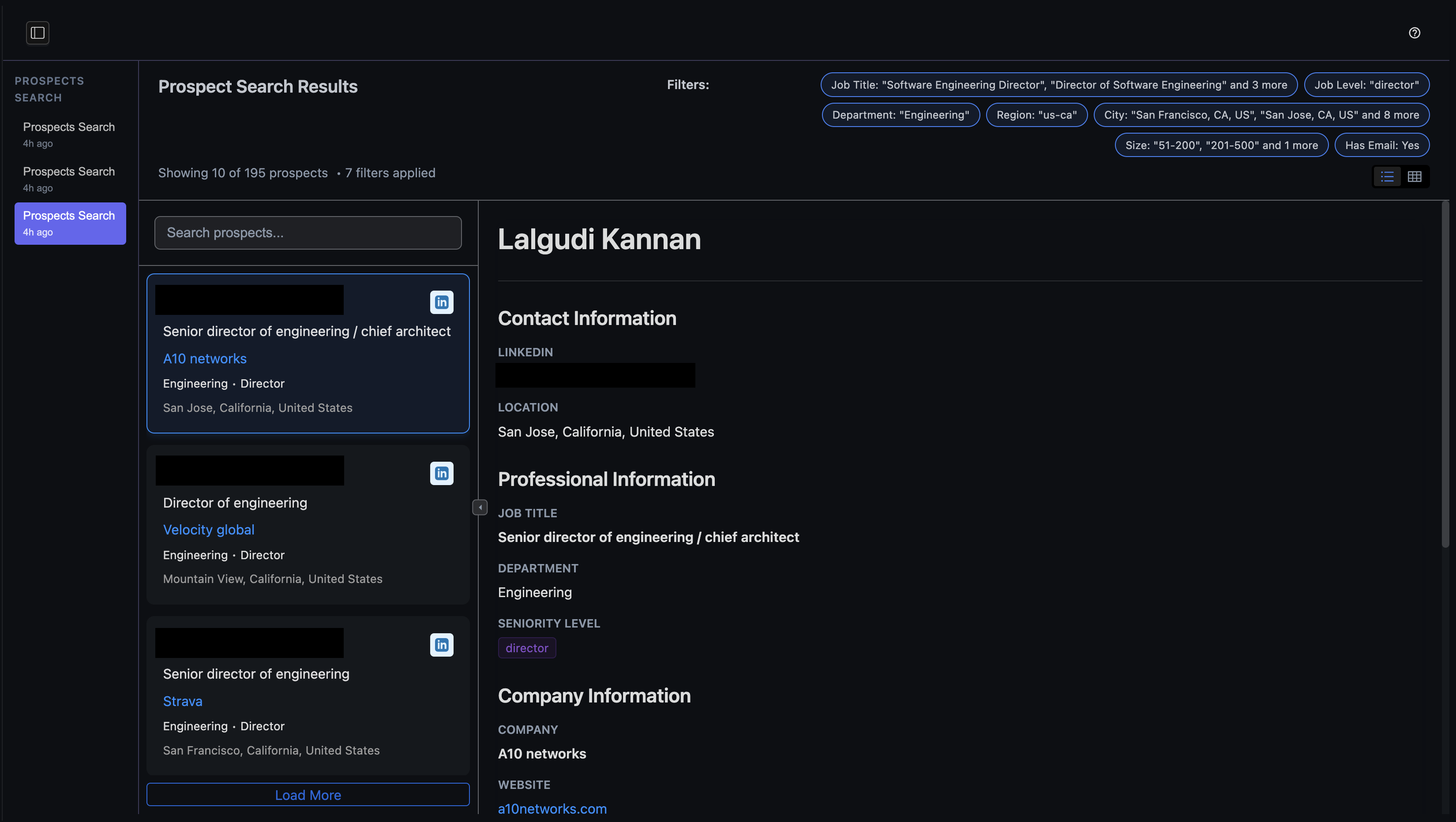Click the Professional Information heading

(607, 480)
